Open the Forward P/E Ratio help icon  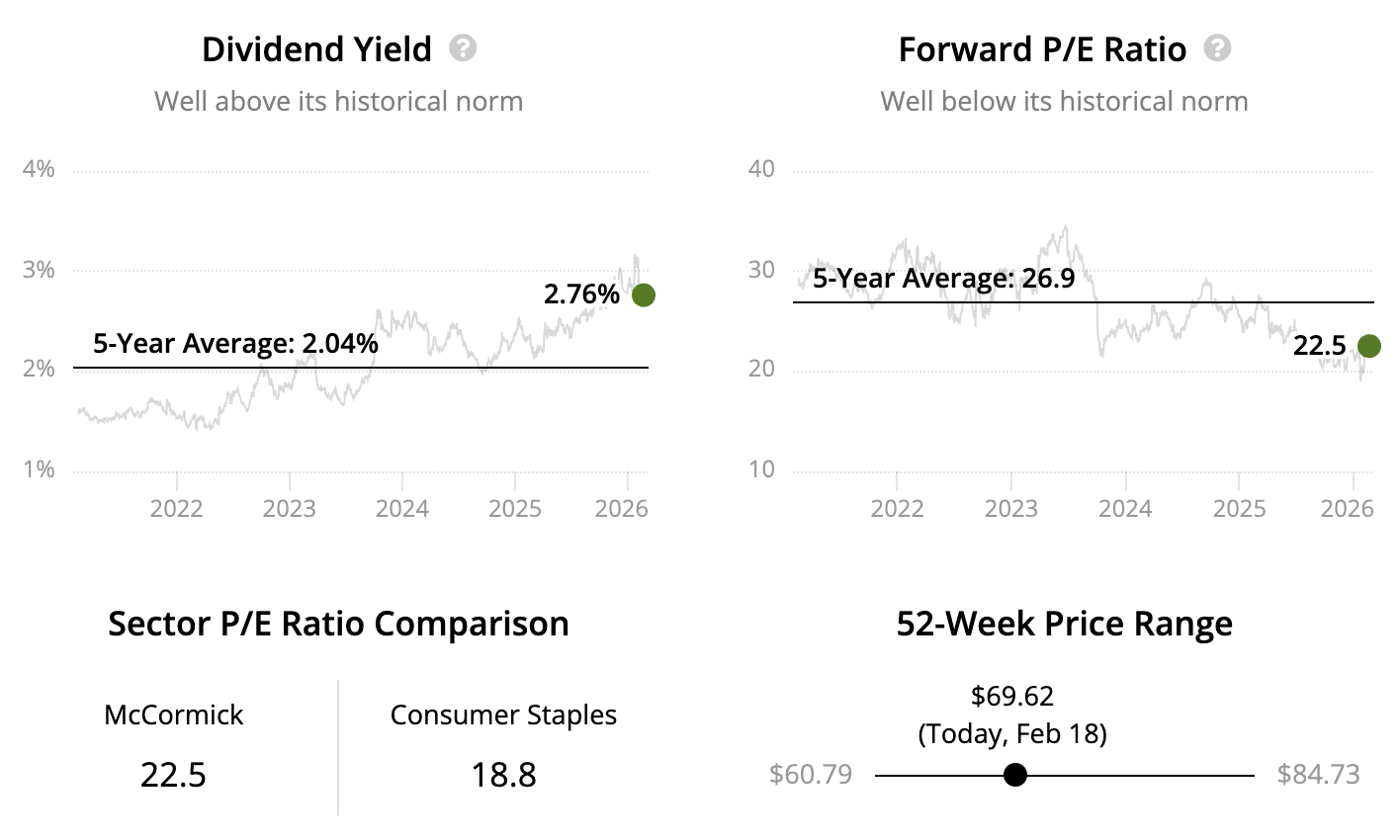(1217, 48)
